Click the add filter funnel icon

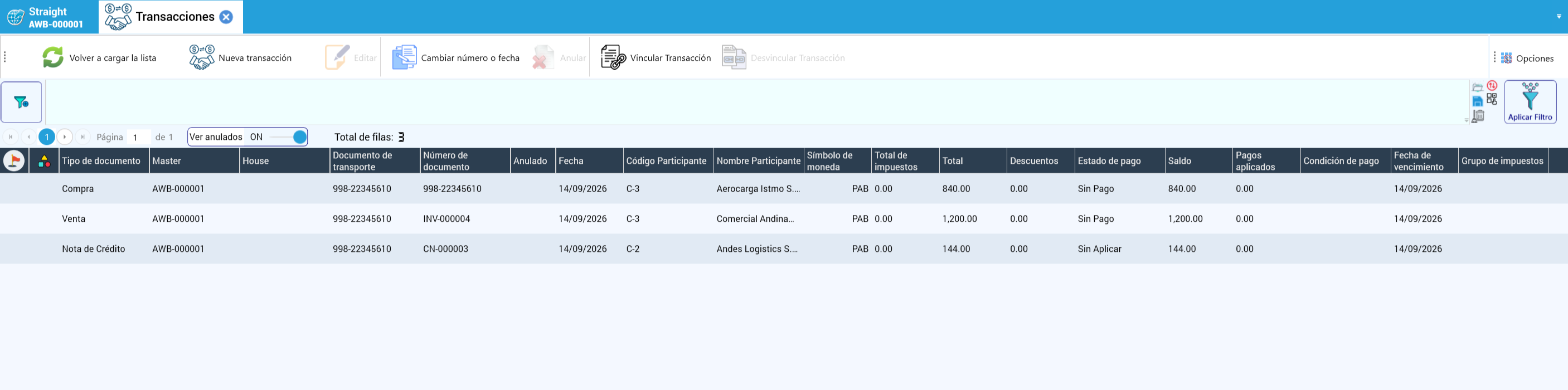pos(21,102)
